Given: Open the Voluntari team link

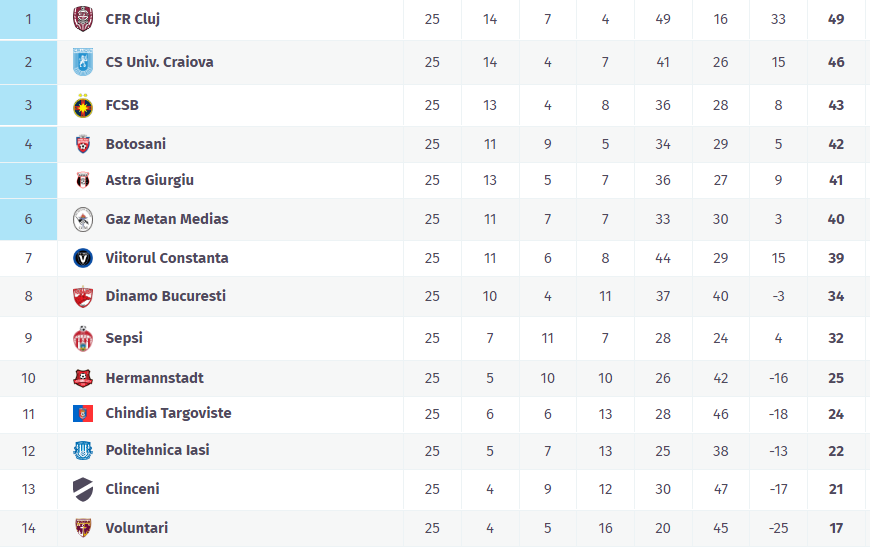Looking at the screenshot, I should pos(136,528).
